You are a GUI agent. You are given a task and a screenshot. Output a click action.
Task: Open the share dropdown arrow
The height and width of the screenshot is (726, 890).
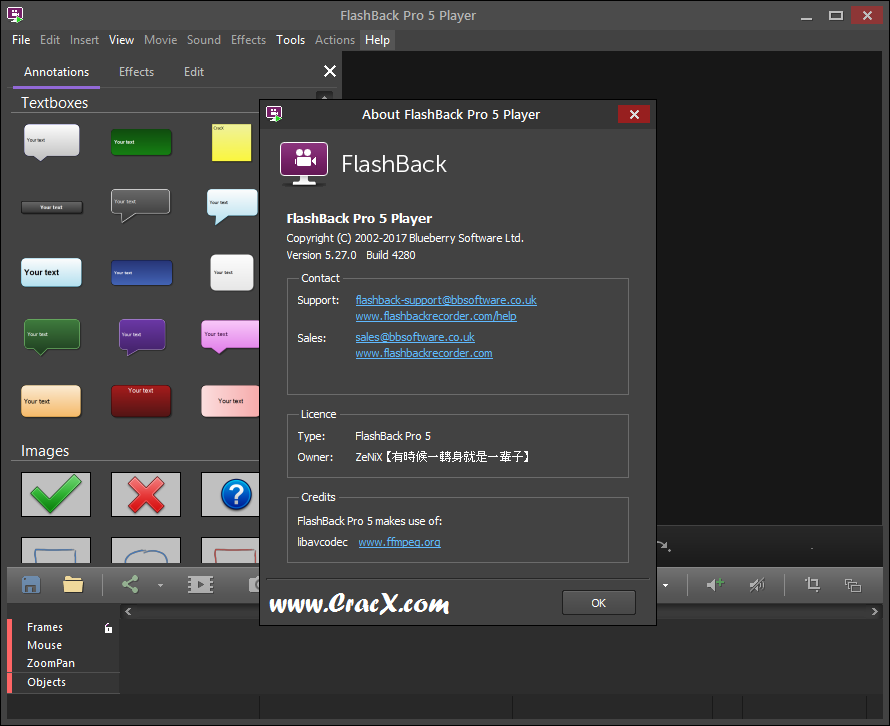[160, 586]
